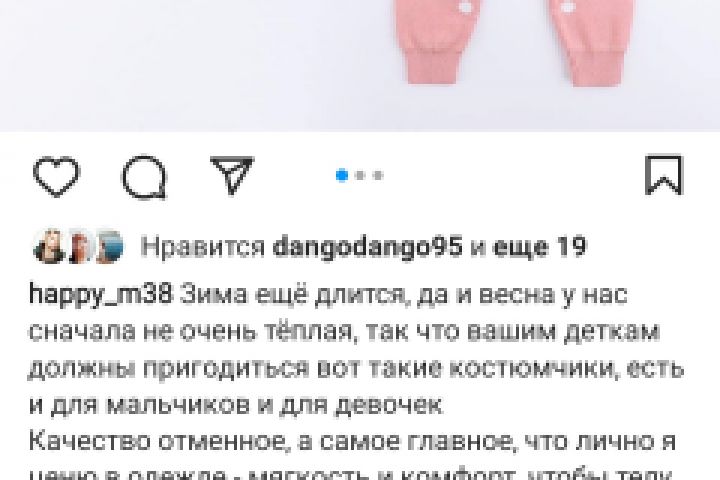This screenshot has height=480, width=720.
Task: Open the second liker's avatar
Action: [80, 247]
